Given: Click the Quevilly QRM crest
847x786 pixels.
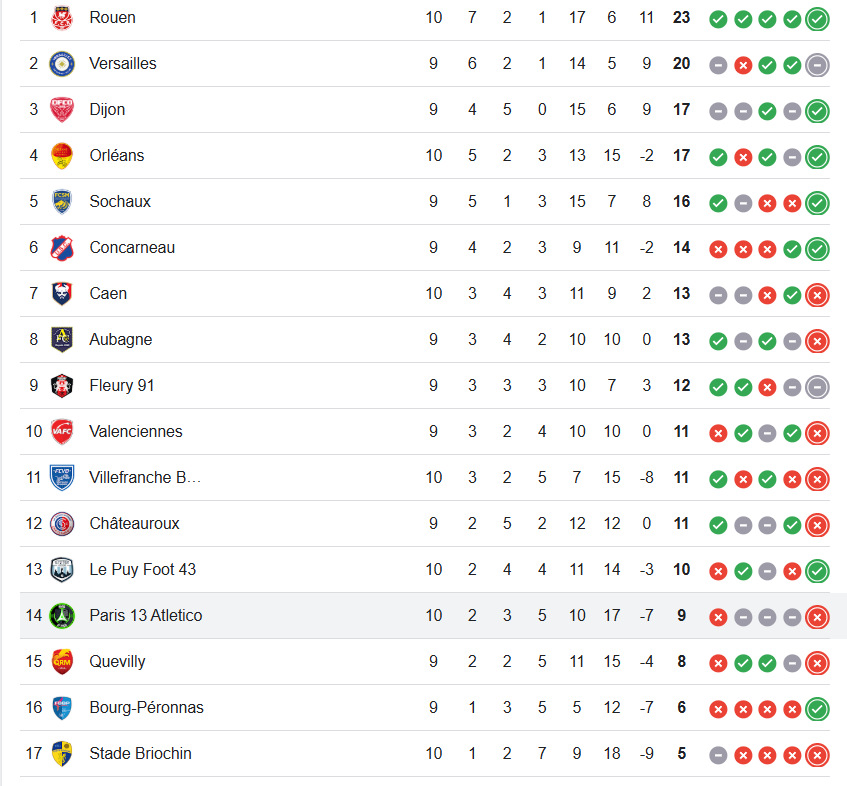Looking at the screenshot, I should click(62, 662).
